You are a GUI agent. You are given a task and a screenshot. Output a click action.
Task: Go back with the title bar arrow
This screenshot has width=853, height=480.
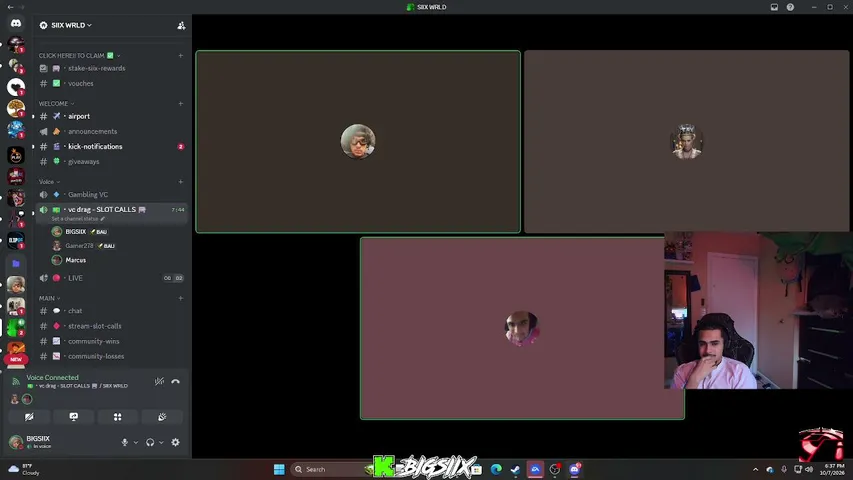pyautogui.click(x=10, y=7)
